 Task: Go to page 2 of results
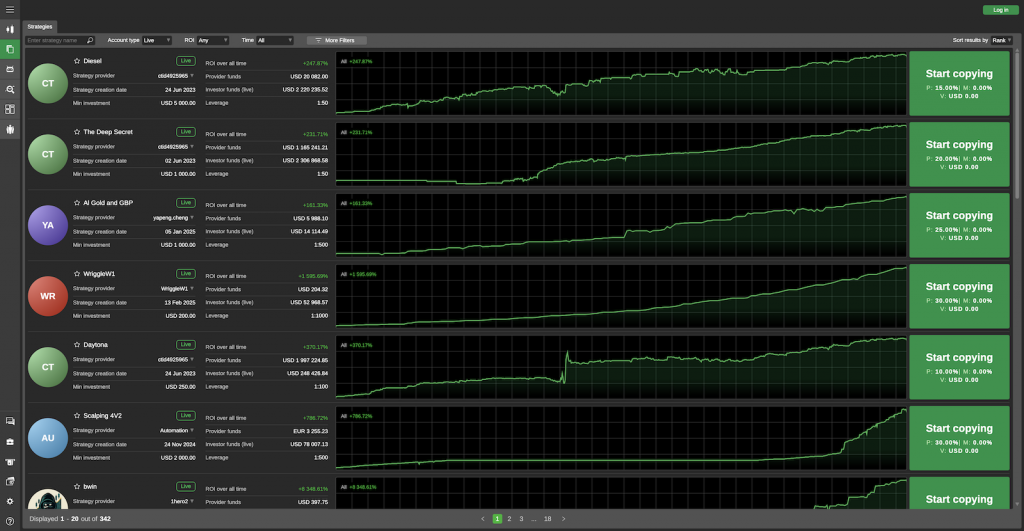coord(509,519)
